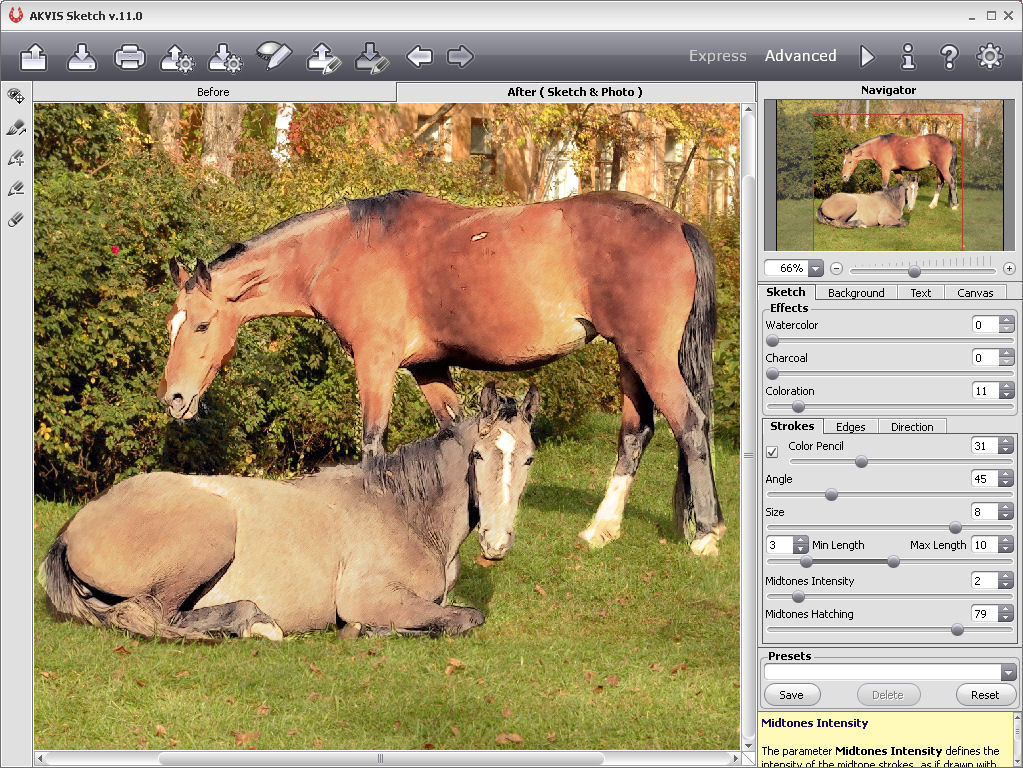The width and height of the screenshot is (1023, 768).
Task: Switch to Express mode
Action: [x=717, y=56]
